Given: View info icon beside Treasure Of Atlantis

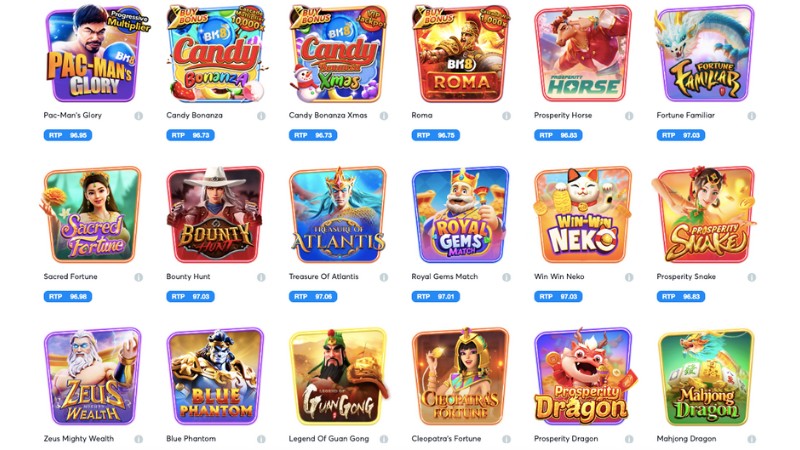Looking at the screenshot, I should [384, 277].
